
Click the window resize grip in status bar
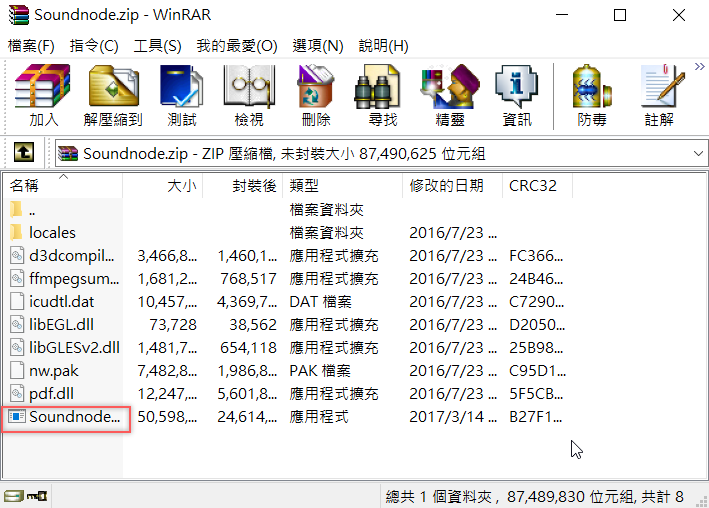(x=703, y=501)
